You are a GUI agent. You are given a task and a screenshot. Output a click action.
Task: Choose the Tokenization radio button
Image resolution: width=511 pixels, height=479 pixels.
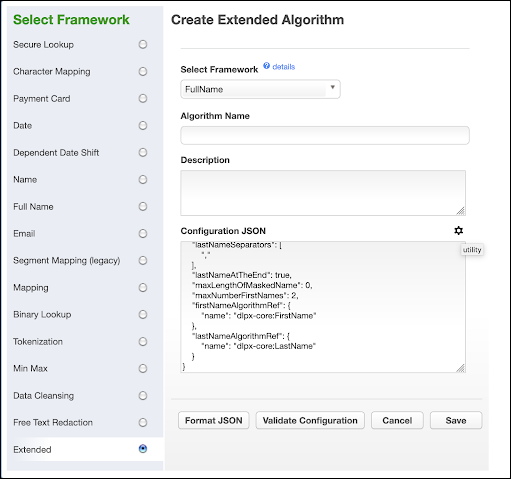coord(143,341)
